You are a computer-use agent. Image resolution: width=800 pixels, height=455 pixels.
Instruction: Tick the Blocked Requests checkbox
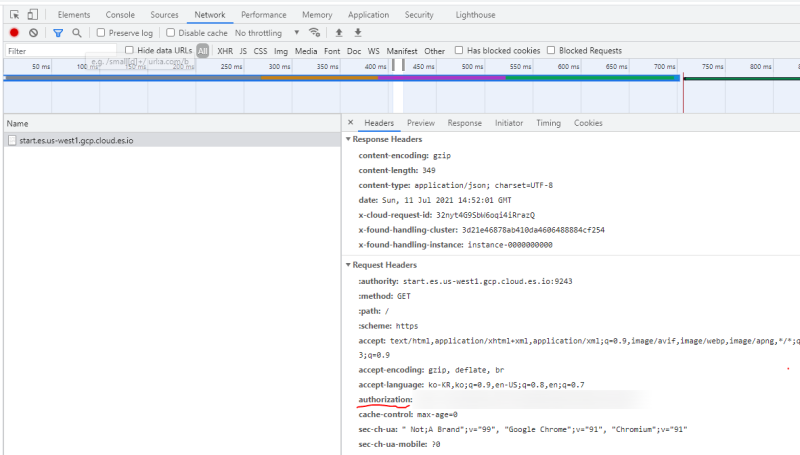pos(551,50)
